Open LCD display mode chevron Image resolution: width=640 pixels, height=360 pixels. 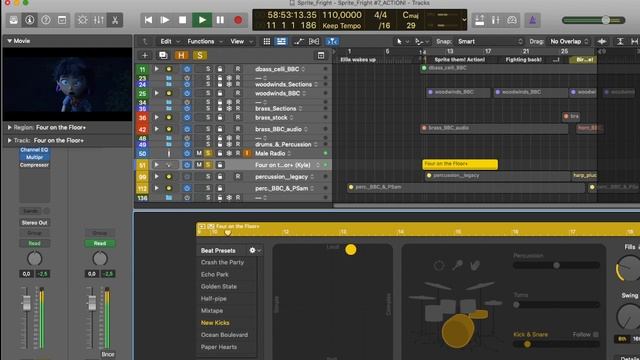pos(464,20)
